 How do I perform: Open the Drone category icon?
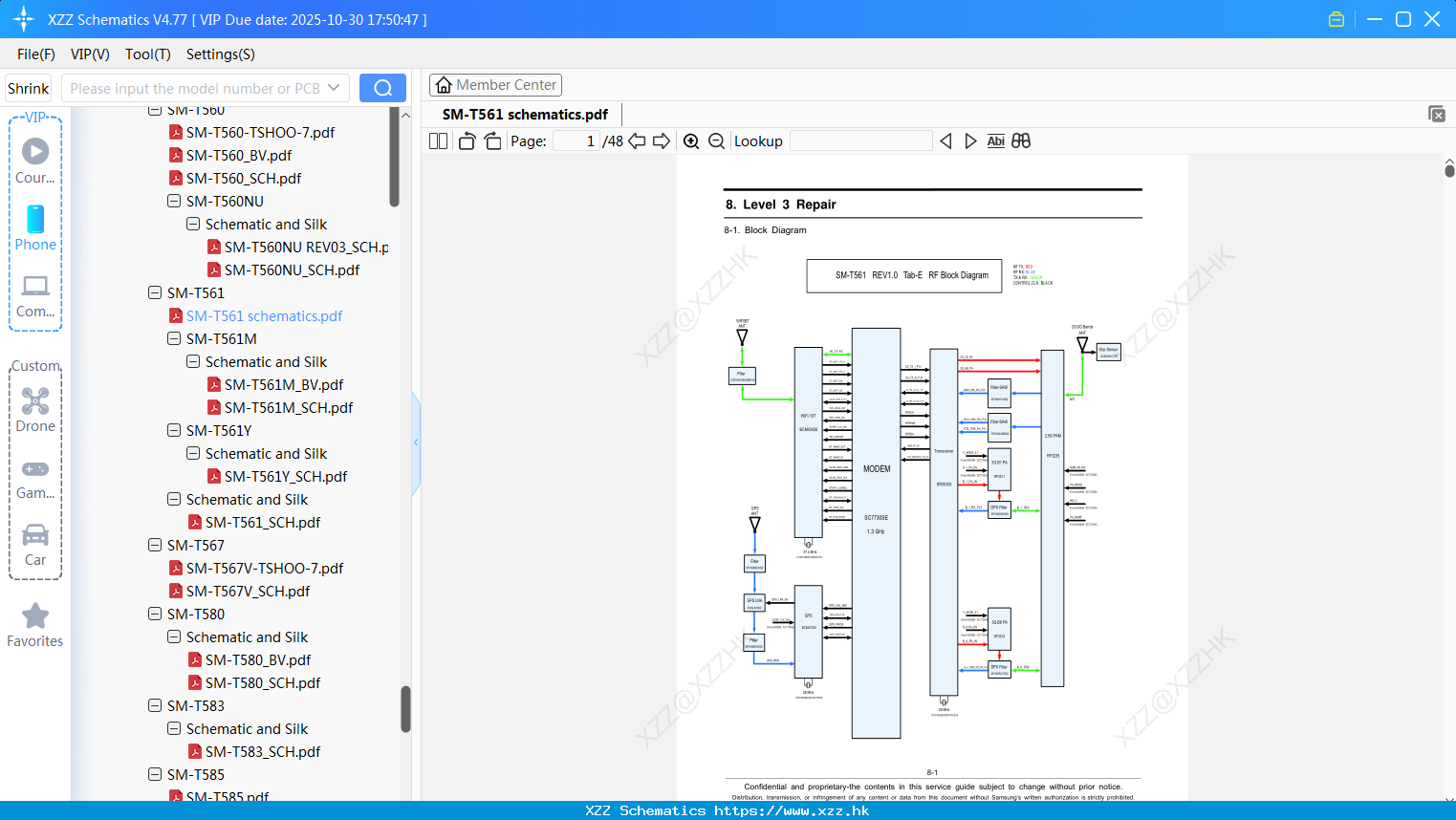pos(35,401)
